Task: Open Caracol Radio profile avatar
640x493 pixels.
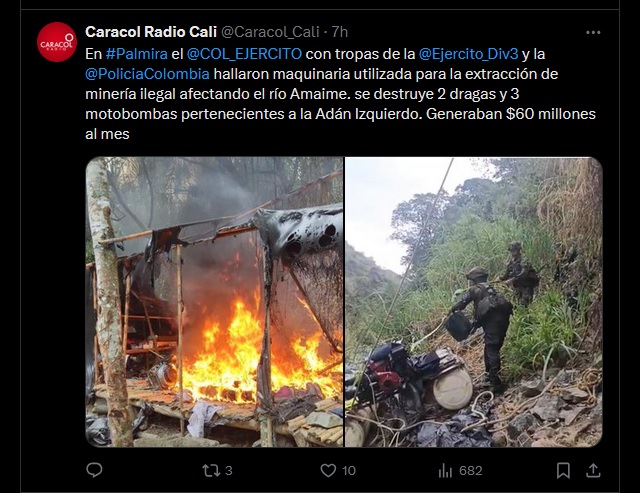Action: pos(57,42)
